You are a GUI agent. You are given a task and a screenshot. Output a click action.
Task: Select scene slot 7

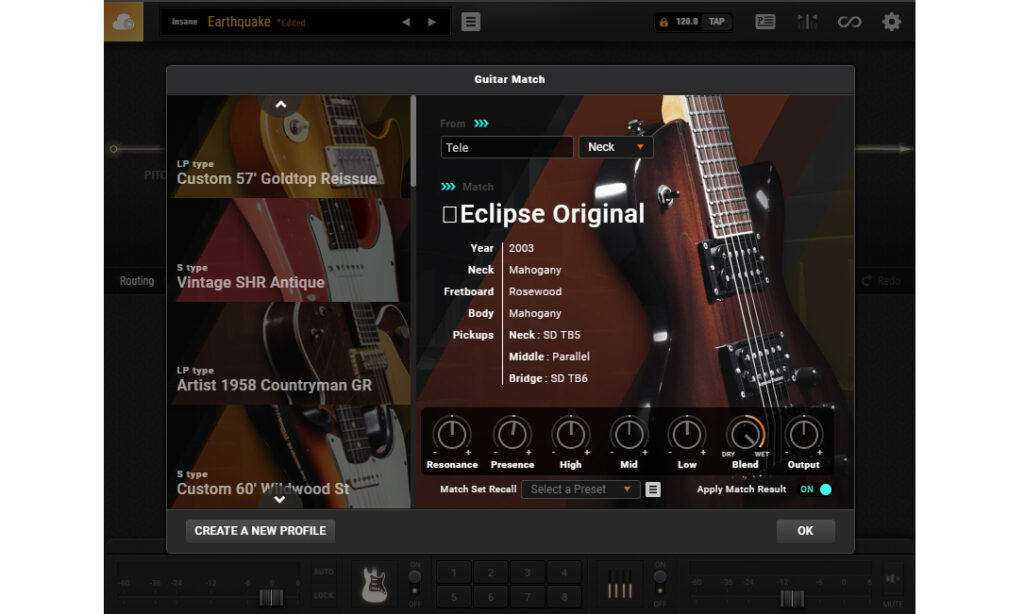tap(527, 596)
